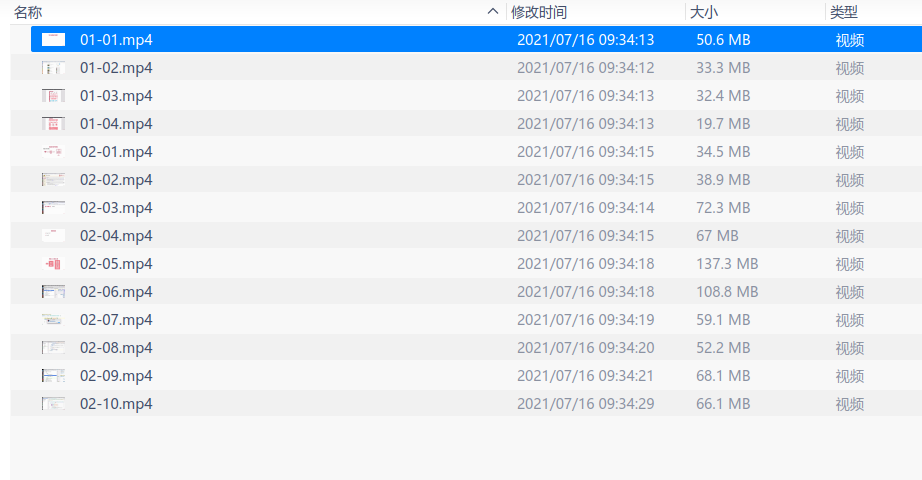This screenshot has height=480, width=922.
Task: Click the 66.1 MB size cell
Action: pos(723,404)
